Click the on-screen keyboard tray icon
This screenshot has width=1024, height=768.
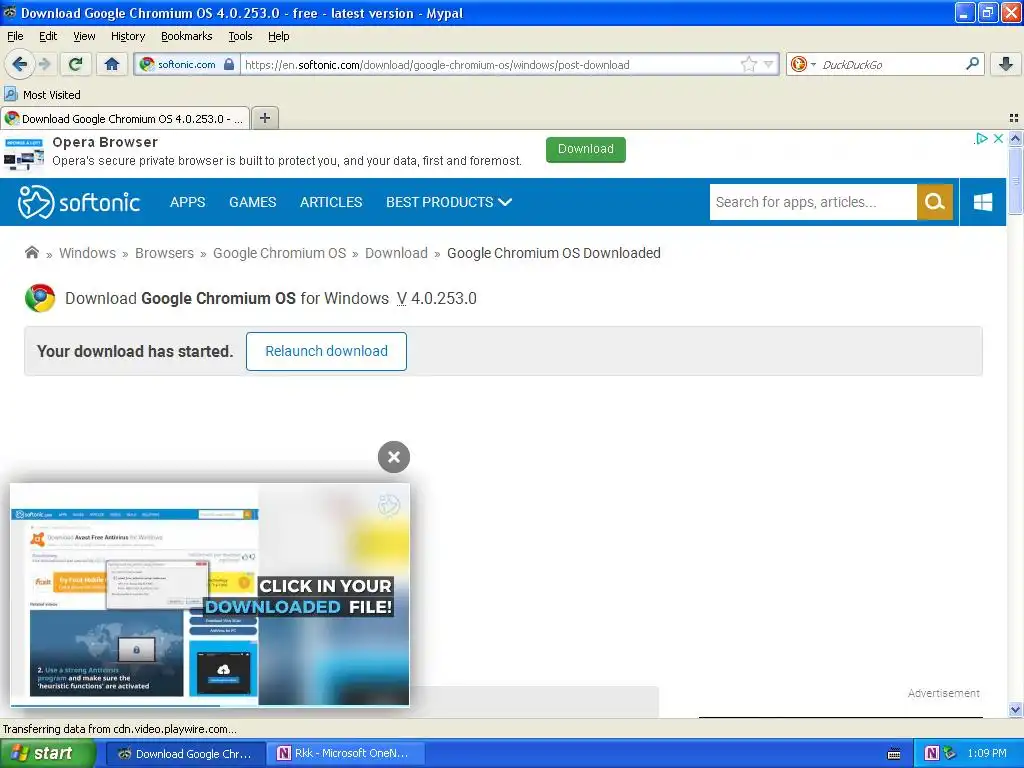tap(894, 754)
